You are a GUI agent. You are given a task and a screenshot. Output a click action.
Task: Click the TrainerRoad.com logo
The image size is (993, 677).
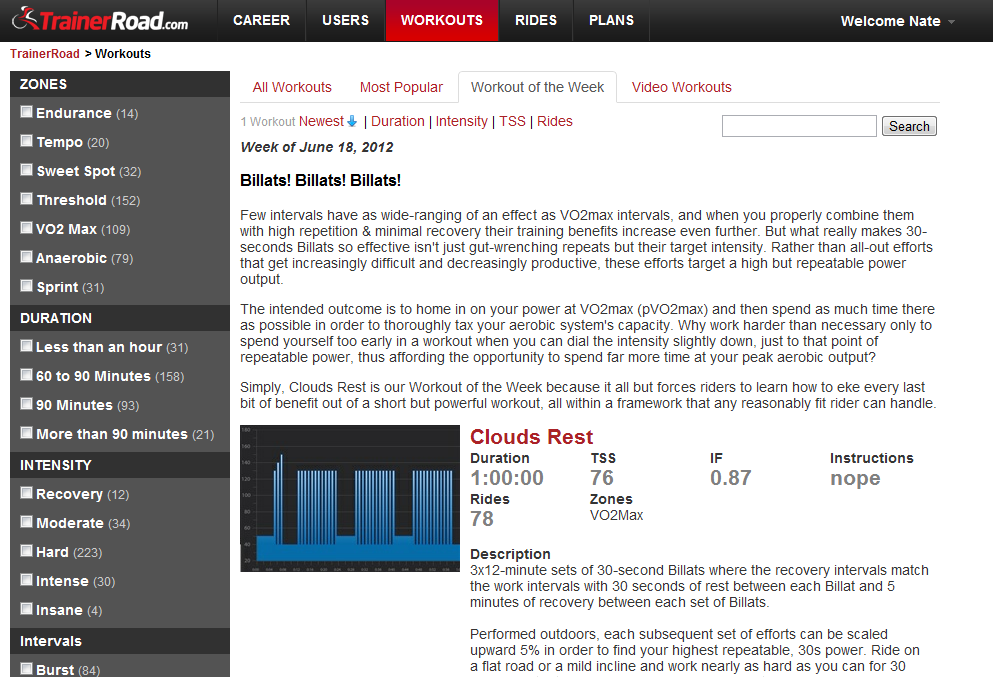point(100,20)
